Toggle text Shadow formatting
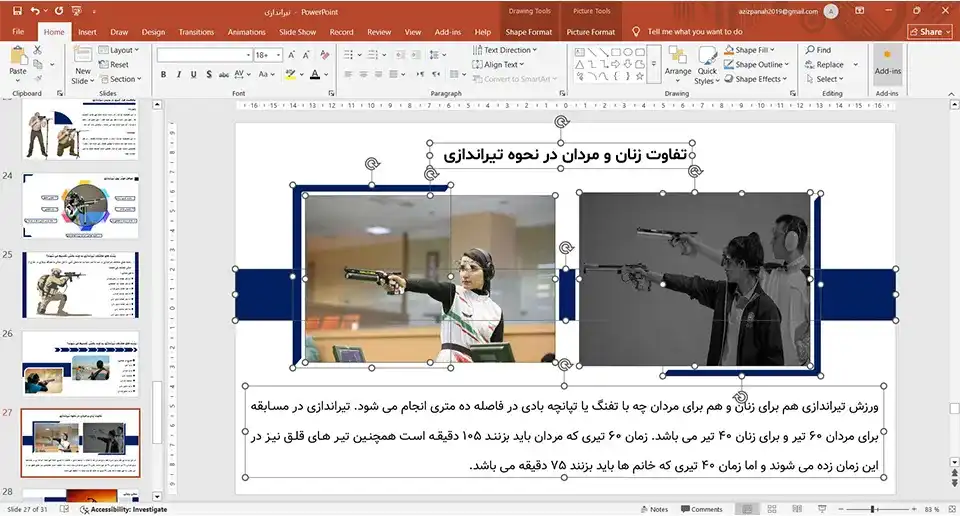Viewport: 960px width, 516px height. [x=209, y=74]
